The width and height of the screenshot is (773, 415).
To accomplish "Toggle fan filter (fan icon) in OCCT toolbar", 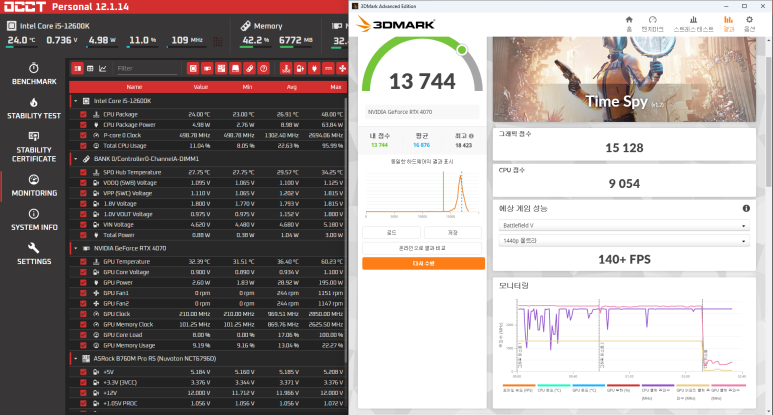I will [x=342, y=69].
